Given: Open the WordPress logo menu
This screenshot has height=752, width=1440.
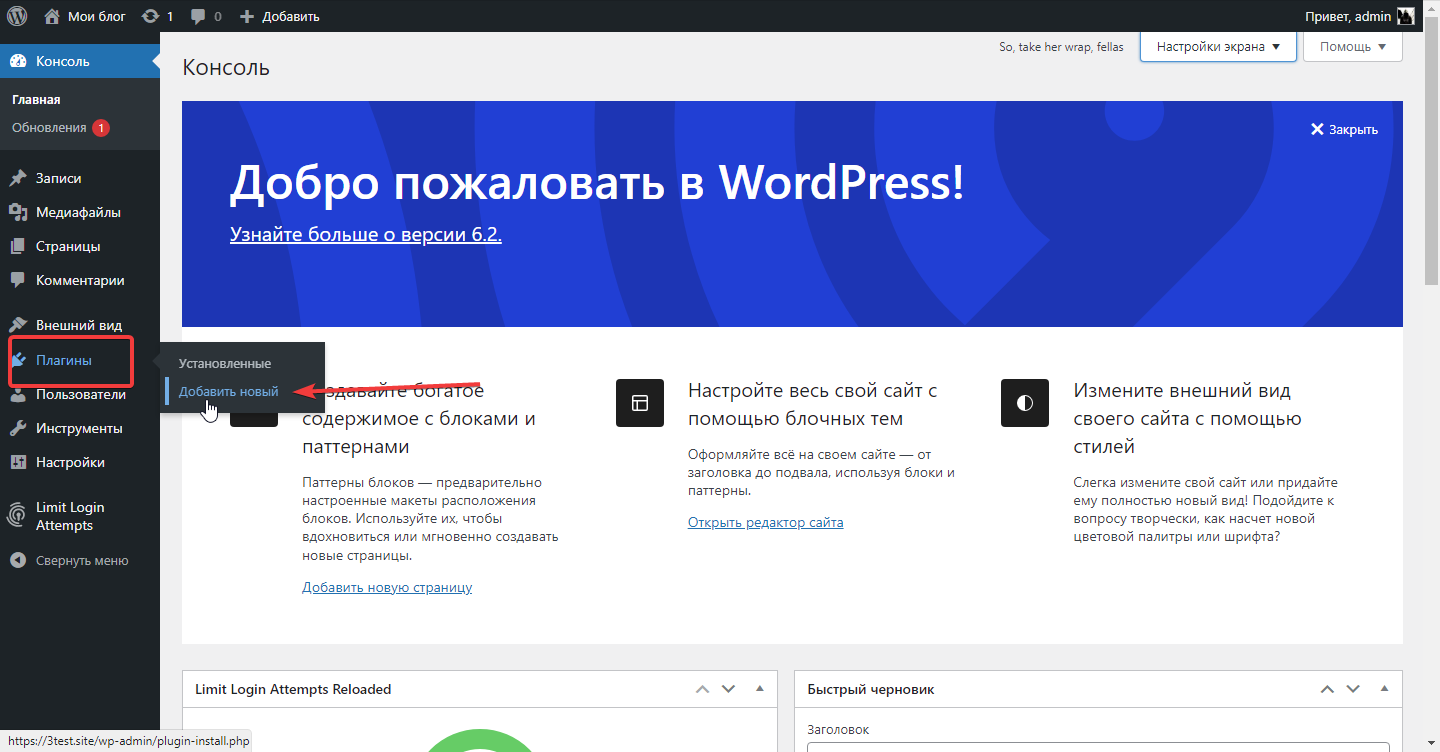Looking at the screenshot, I should [17, 16].
